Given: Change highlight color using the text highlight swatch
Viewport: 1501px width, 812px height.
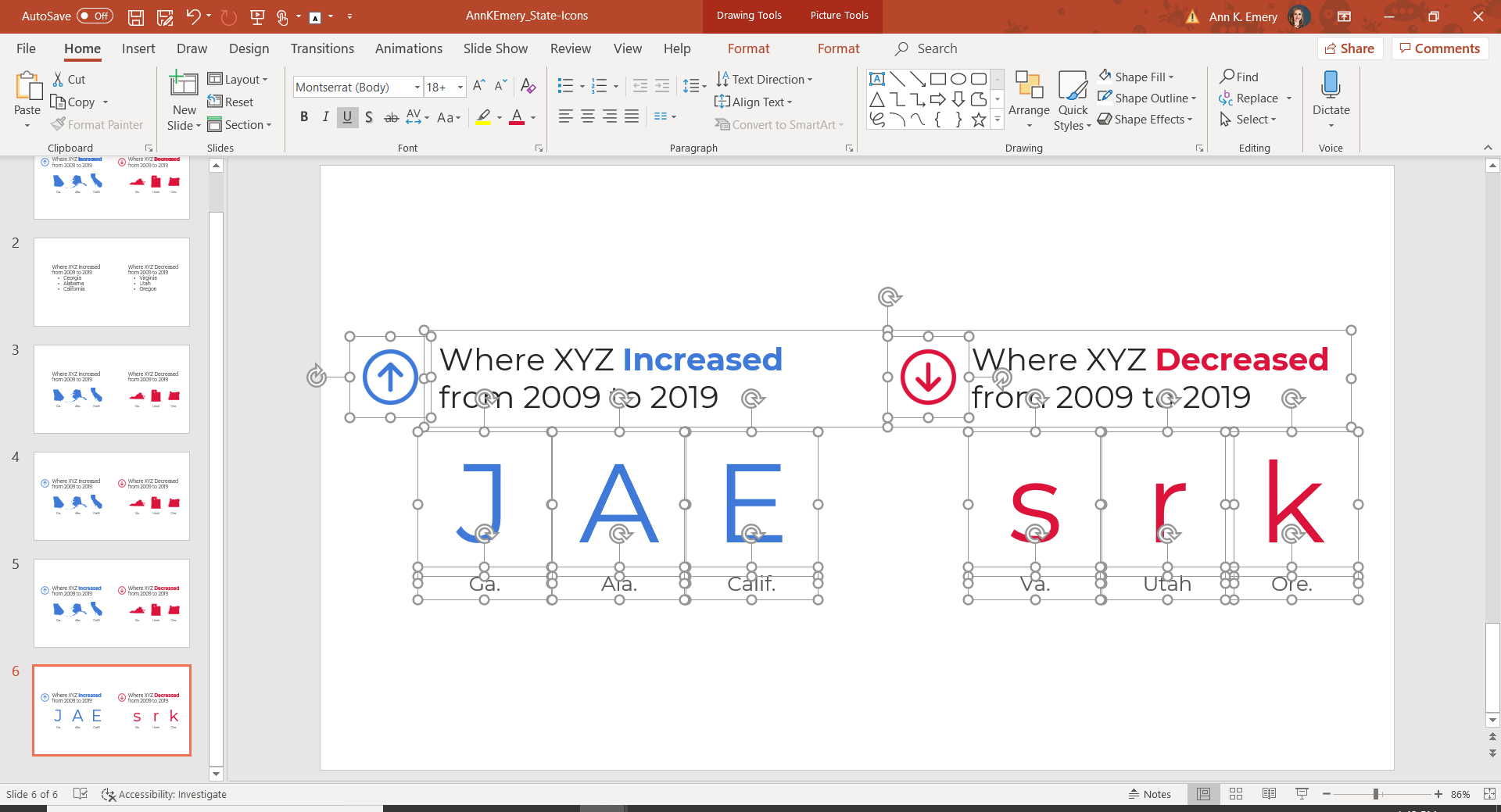Looking at the screenshot, I should tap(482, 116).
